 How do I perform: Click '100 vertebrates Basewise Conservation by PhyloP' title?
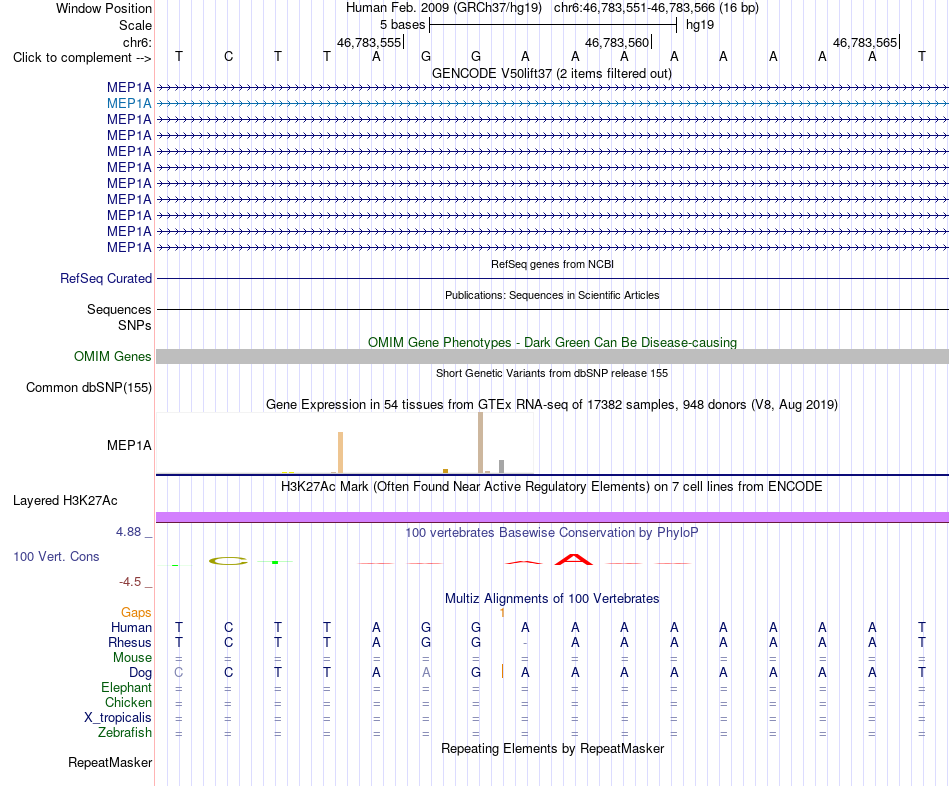coord(552,533)
